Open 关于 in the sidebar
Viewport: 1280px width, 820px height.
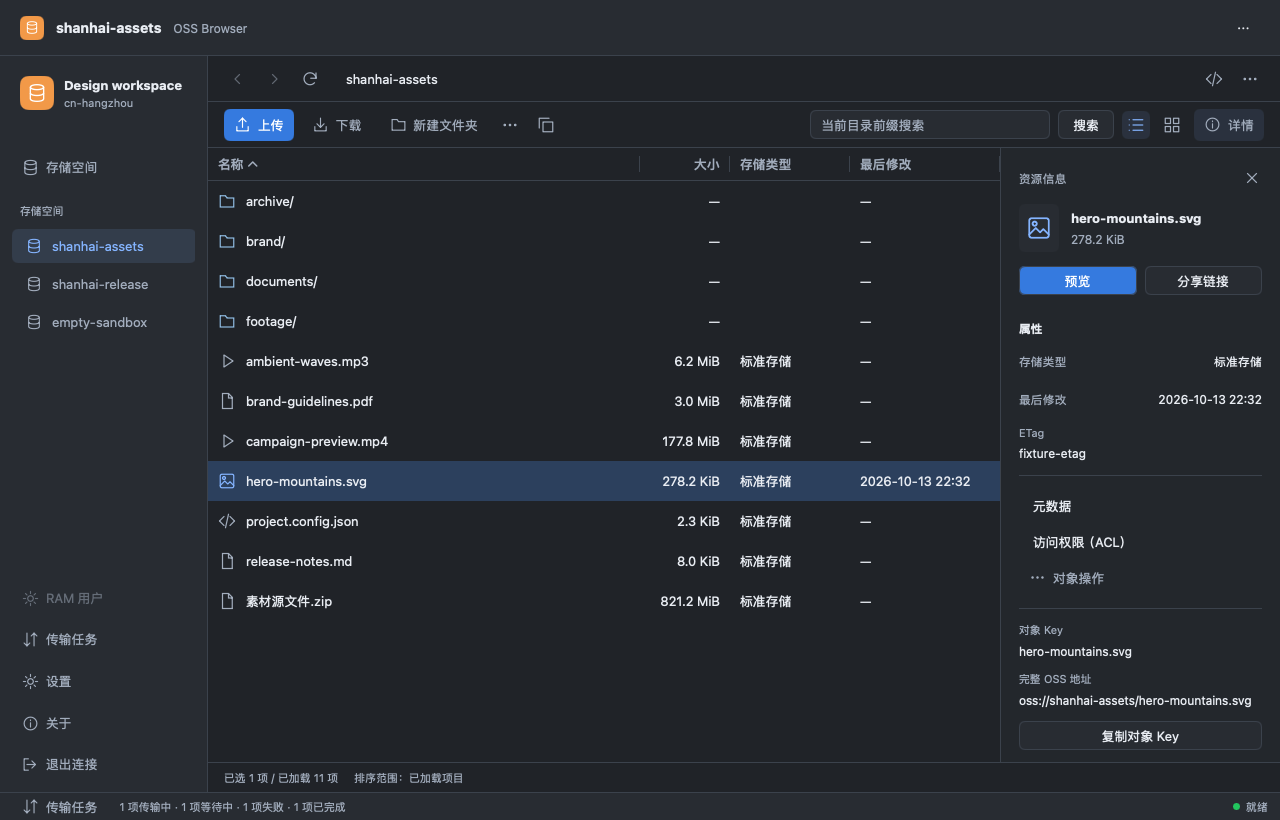pos(103,723)
